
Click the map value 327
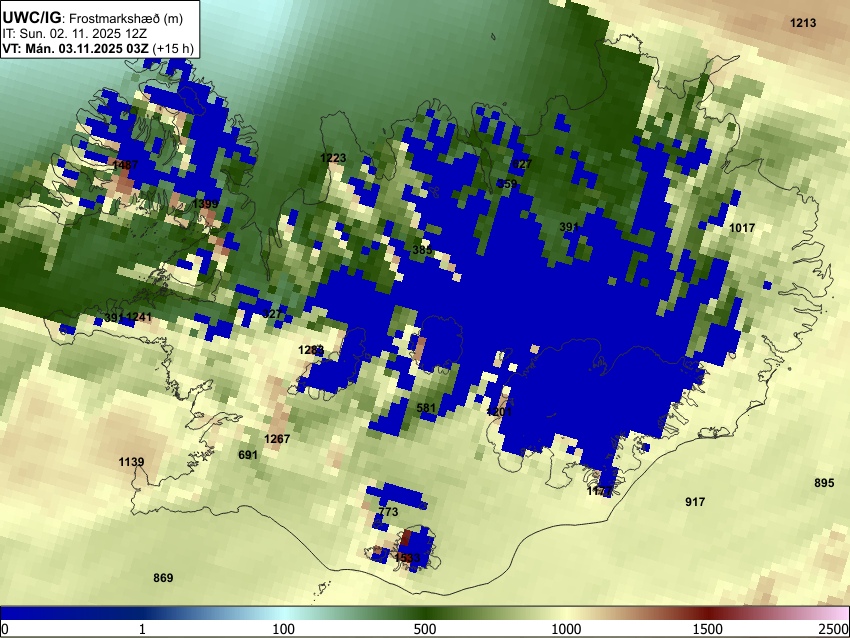(x=272, y=314)
